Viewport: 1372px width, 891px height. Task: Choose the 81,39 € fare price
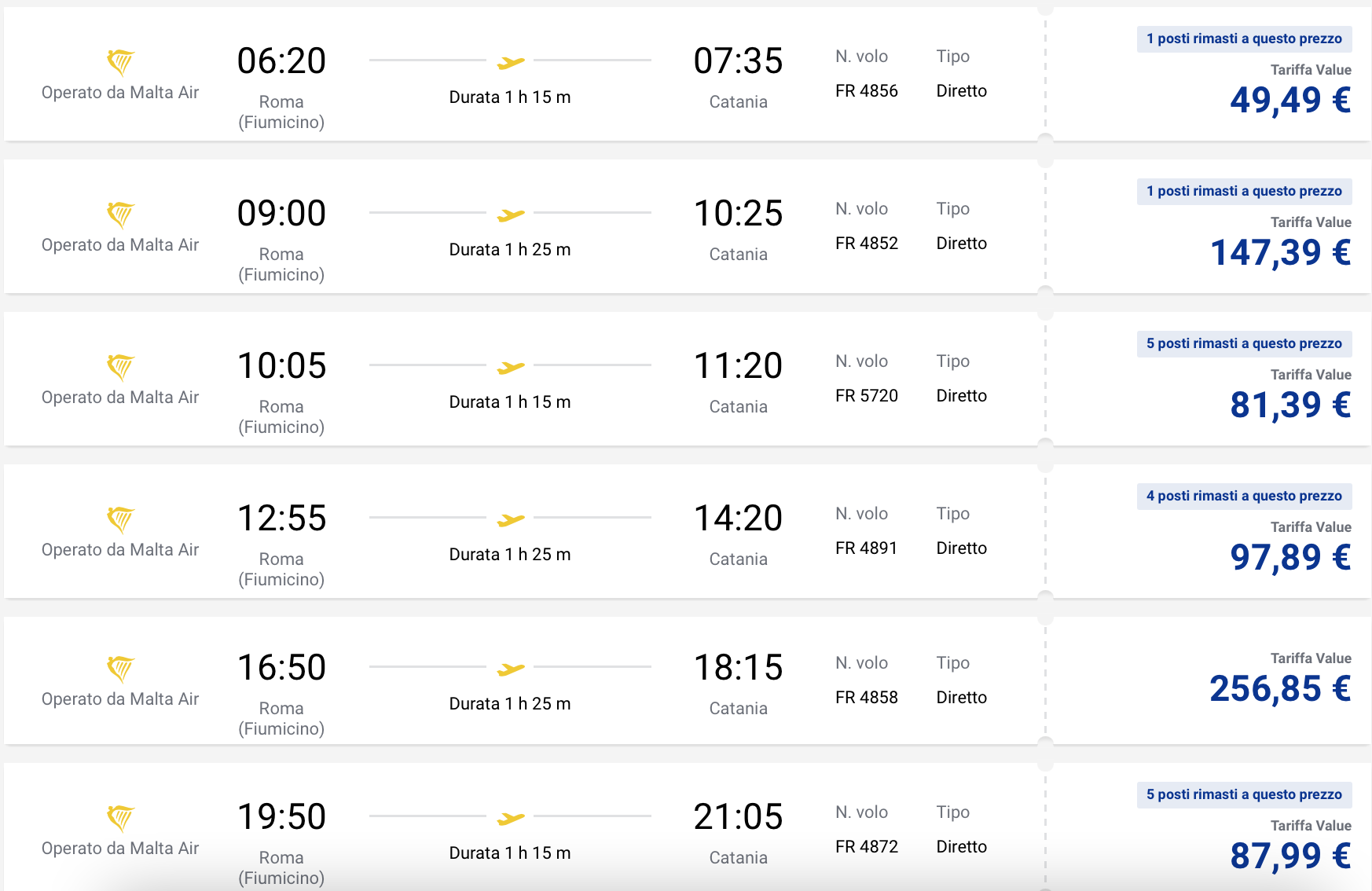click(x=1290, y=405)
